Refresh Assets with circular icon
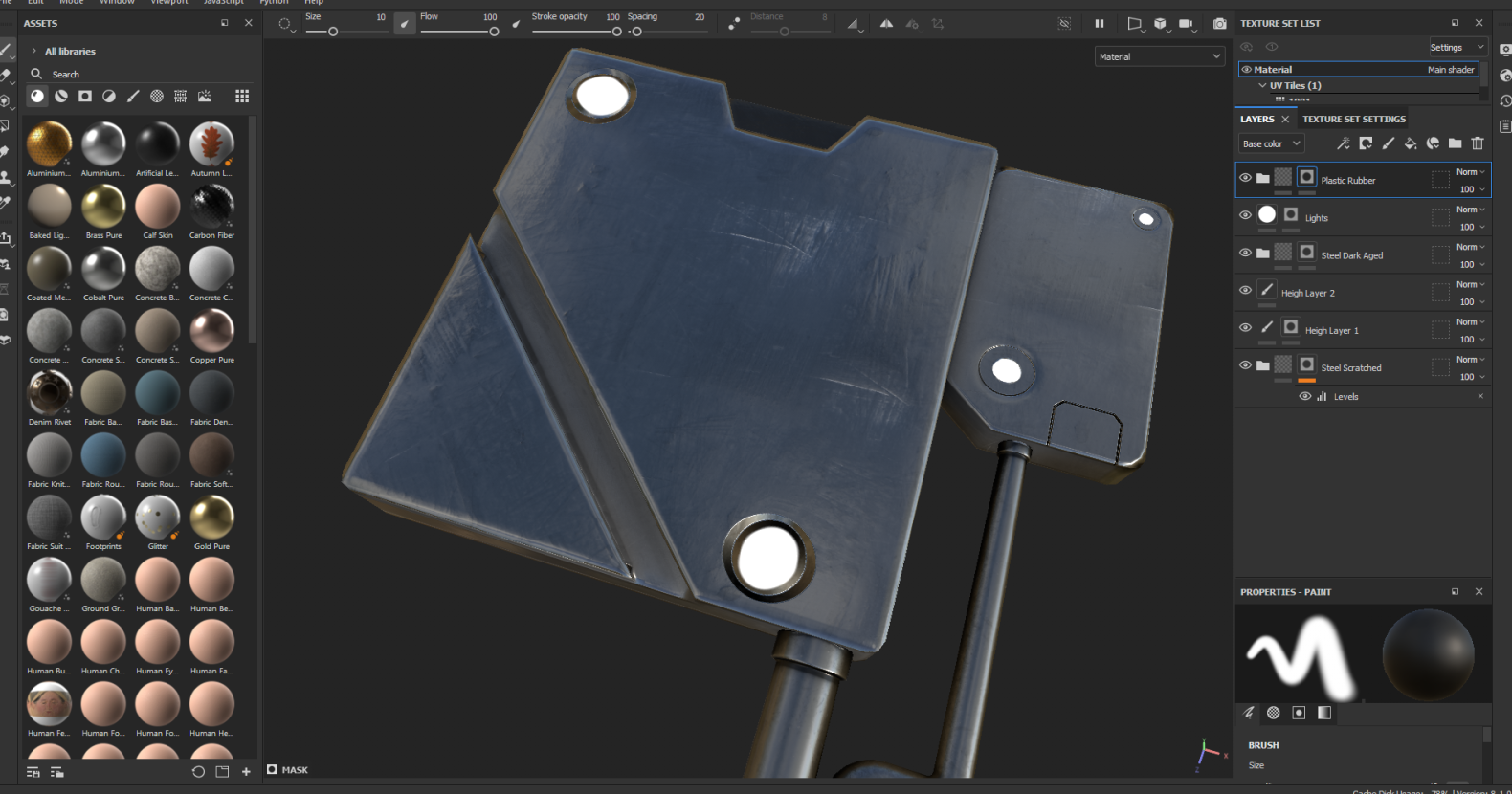 (198, 772)
